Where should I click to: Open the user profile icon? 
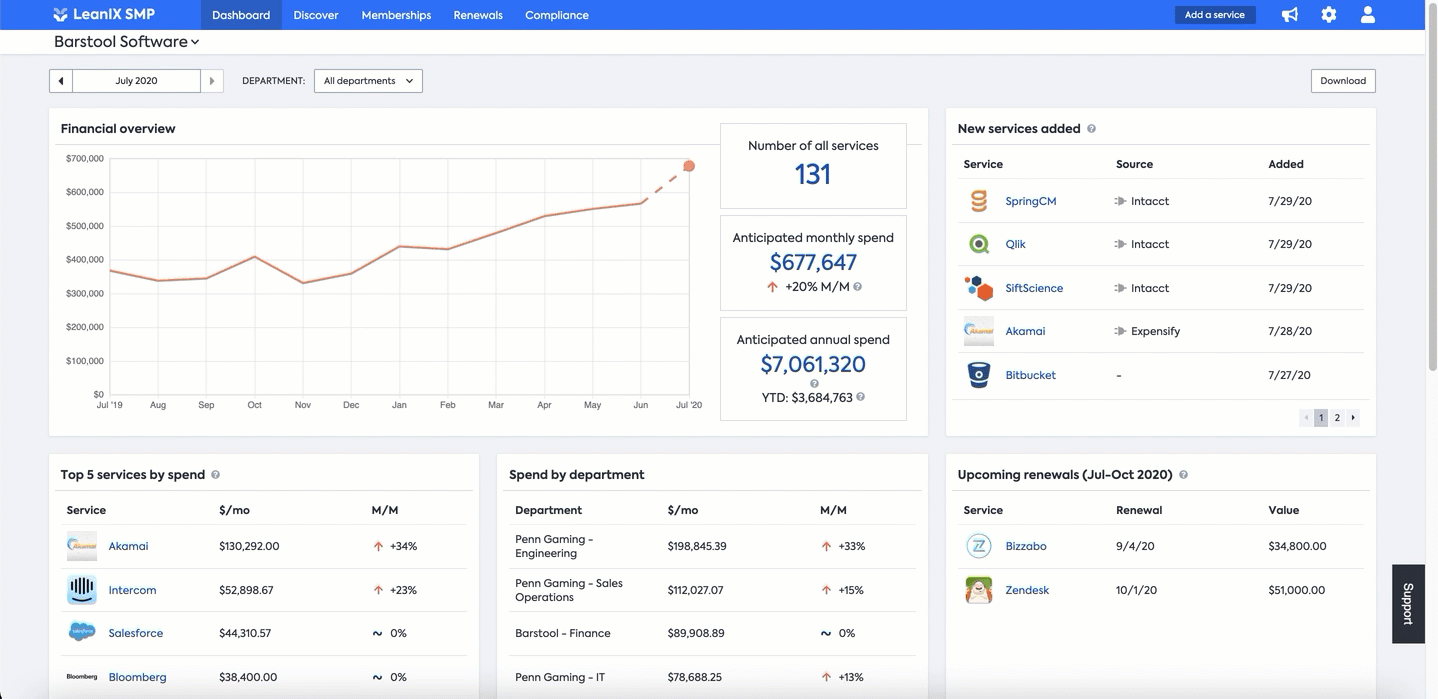click(1368, 15)
